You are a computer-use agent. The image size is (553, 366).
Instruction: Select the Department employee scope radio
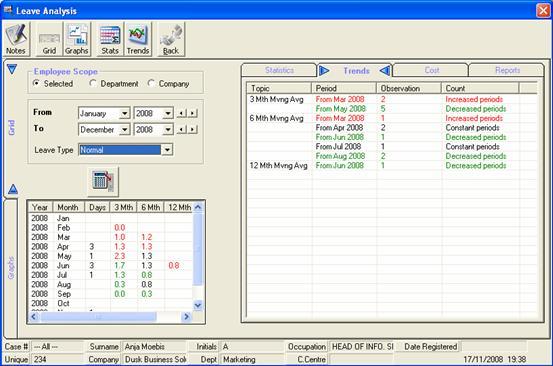pos(93,83)
